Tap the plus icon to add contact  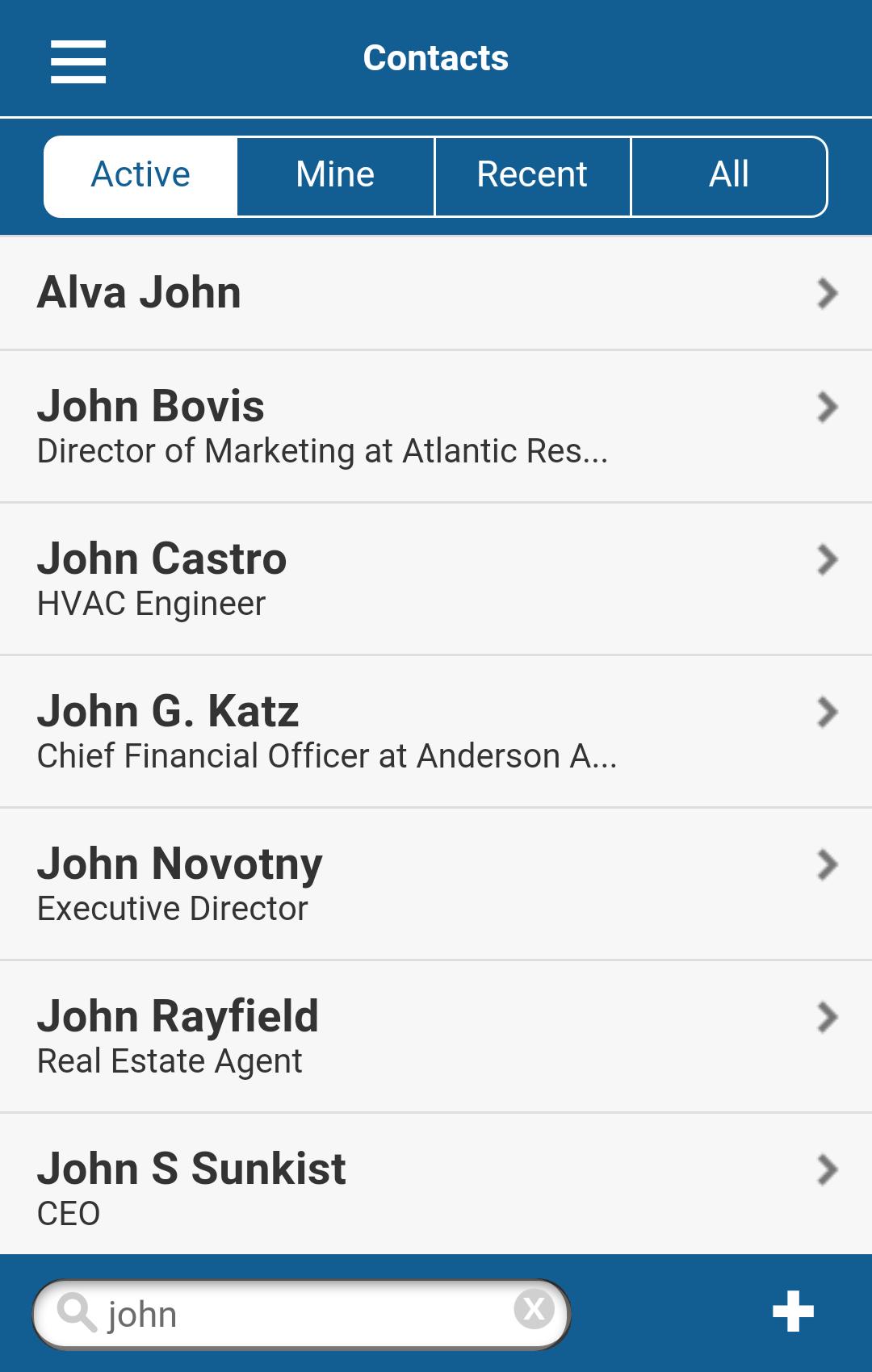pyautogui.click(x=793, y=1311)
